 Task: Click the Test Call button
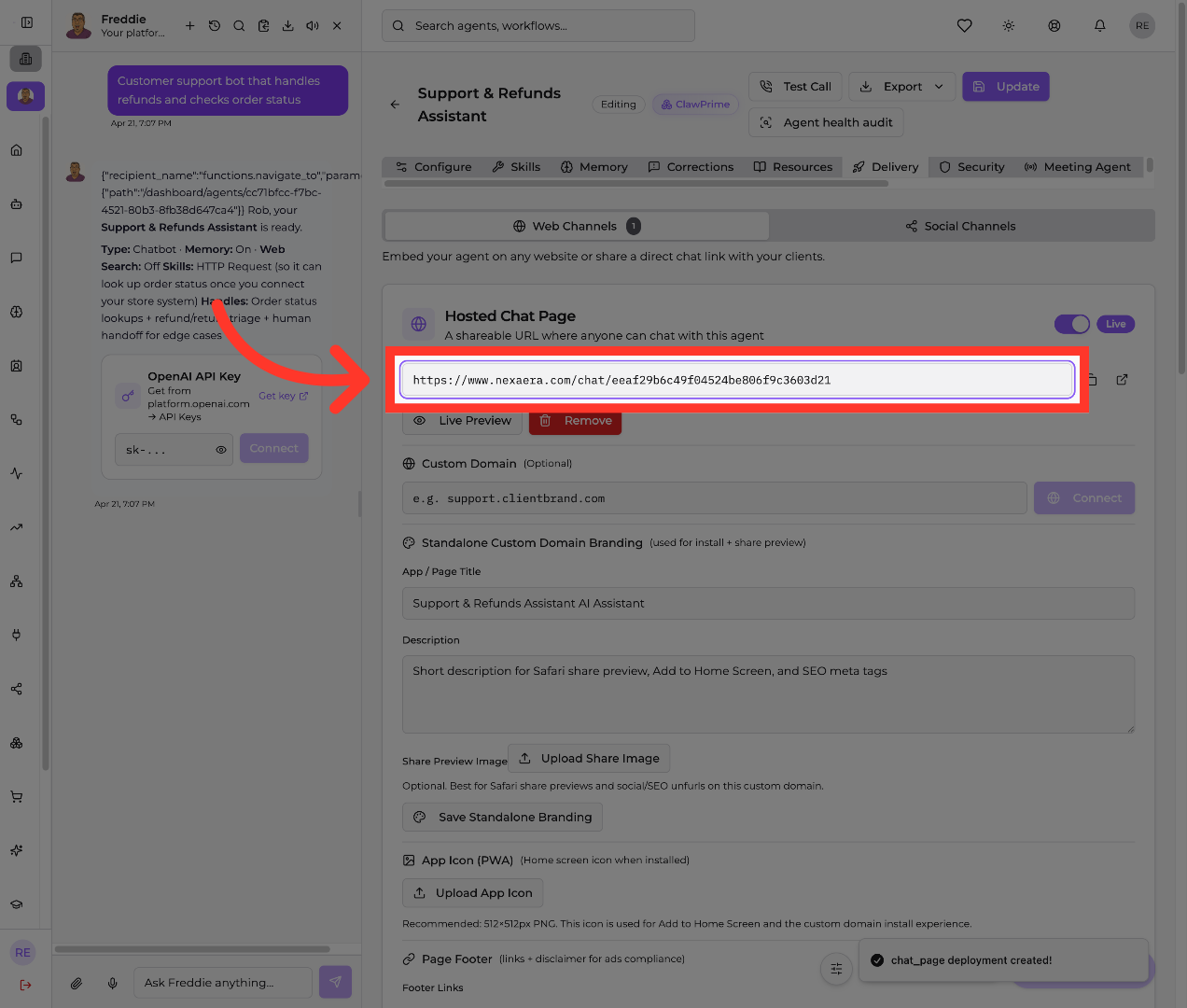[x=796, y=87]
